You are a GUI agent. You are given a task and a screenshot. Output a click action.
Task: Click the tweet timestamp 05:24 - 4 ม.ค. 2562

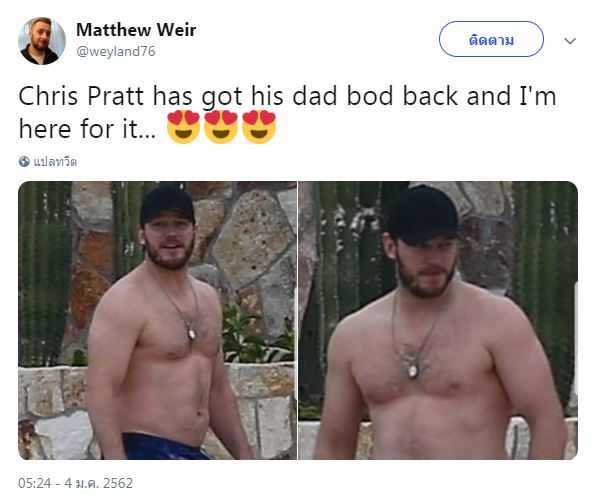(76, 483)
